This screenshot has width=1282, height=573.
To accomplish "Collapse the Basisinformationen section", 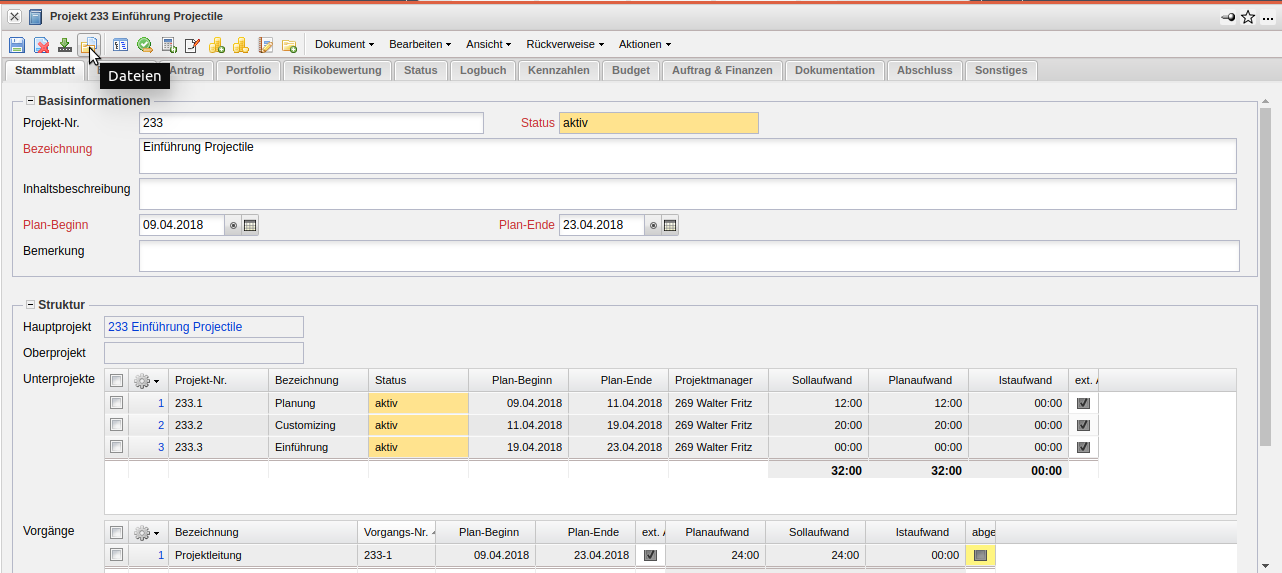I will coord(30,101).
